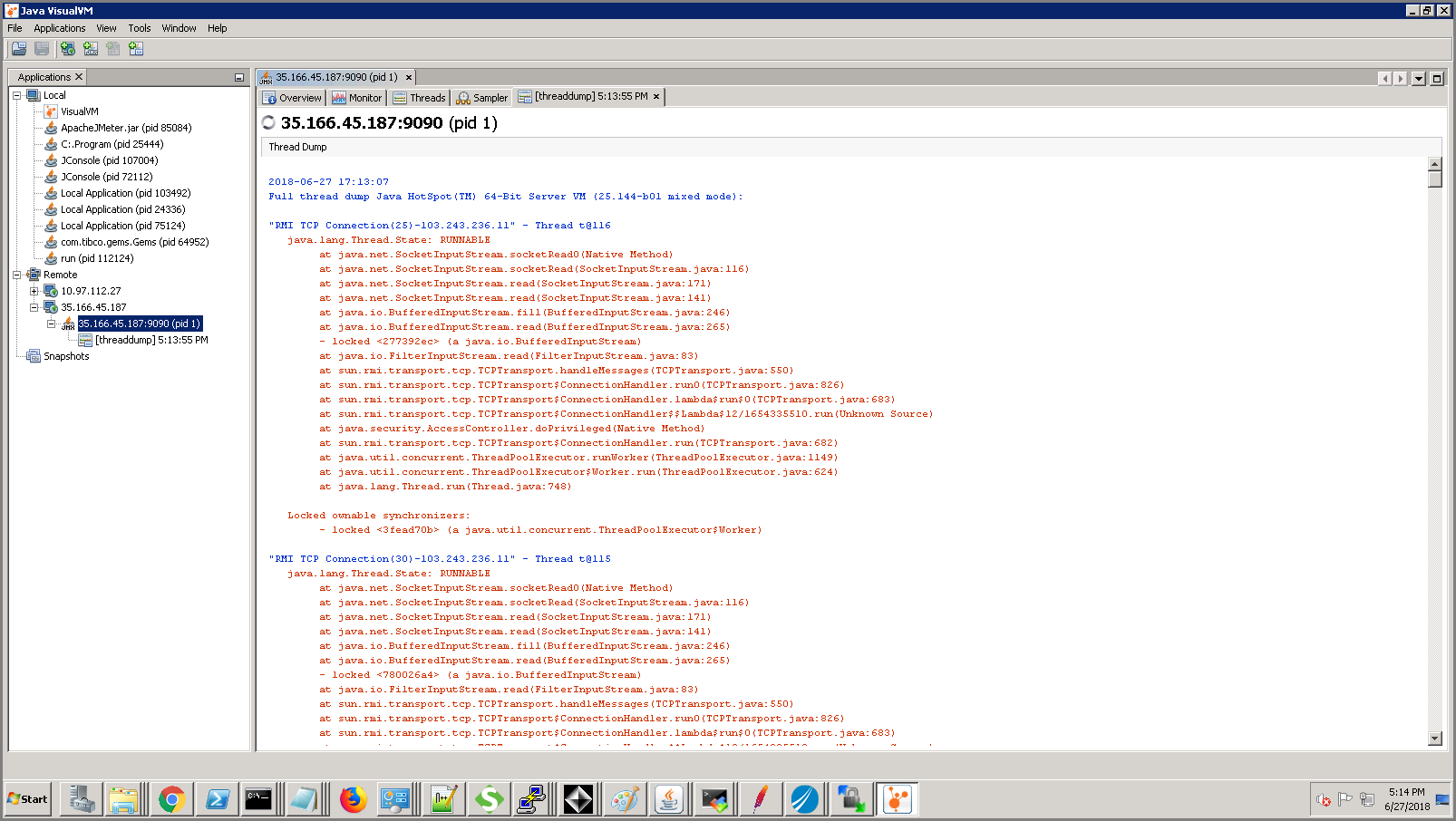The height and width of the screenshot is (821, 1456).
Task: Open PowerShell from the taskbar
Action: [x=218, y=799]
